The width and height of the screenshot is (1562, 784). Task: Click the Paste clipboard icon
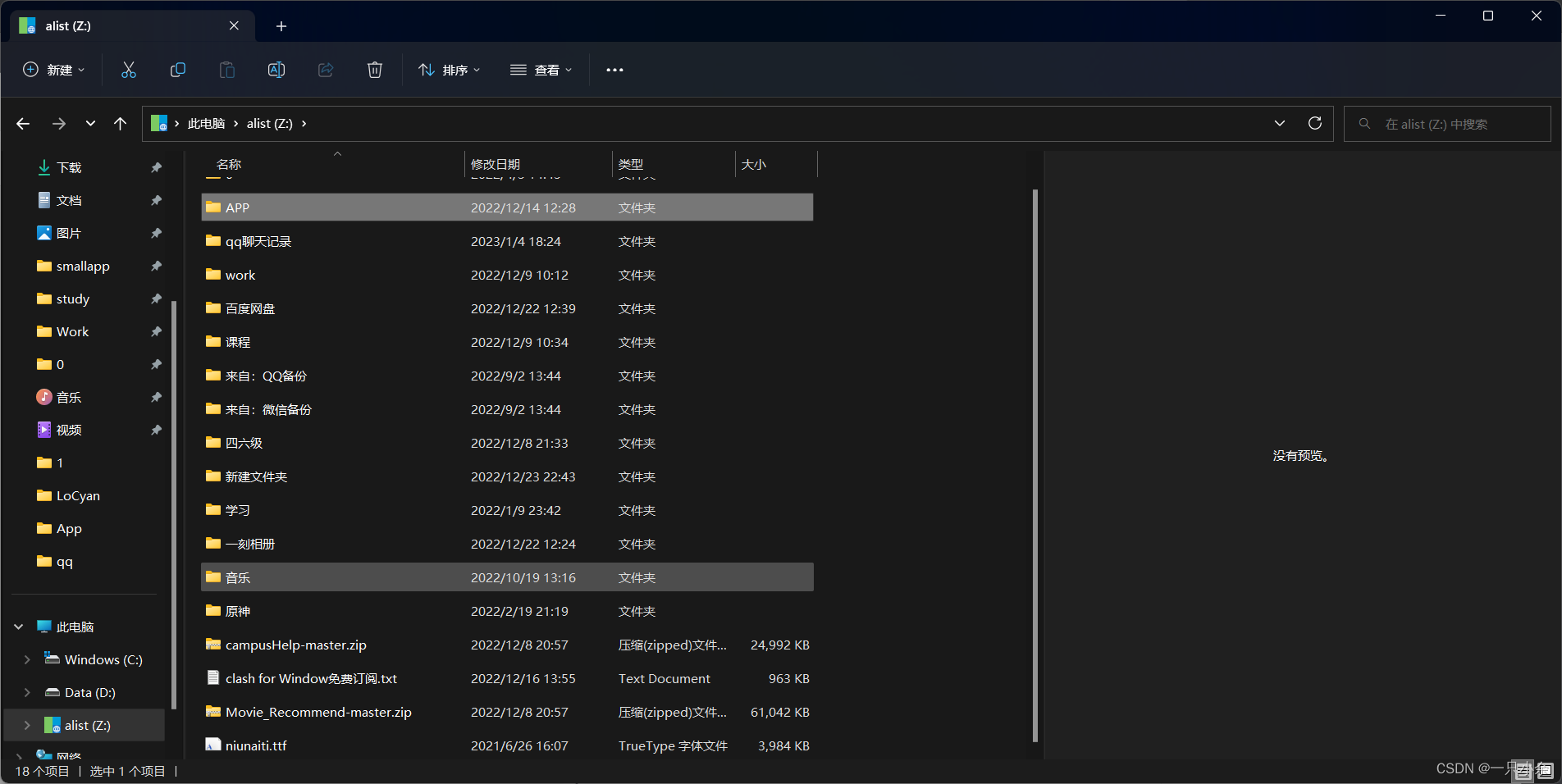227,70
